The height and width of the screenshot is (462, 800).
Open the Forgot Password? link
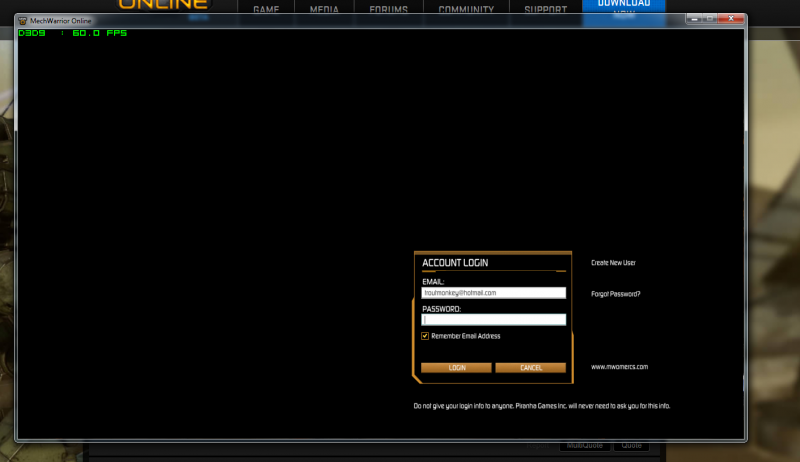point(615,294)
